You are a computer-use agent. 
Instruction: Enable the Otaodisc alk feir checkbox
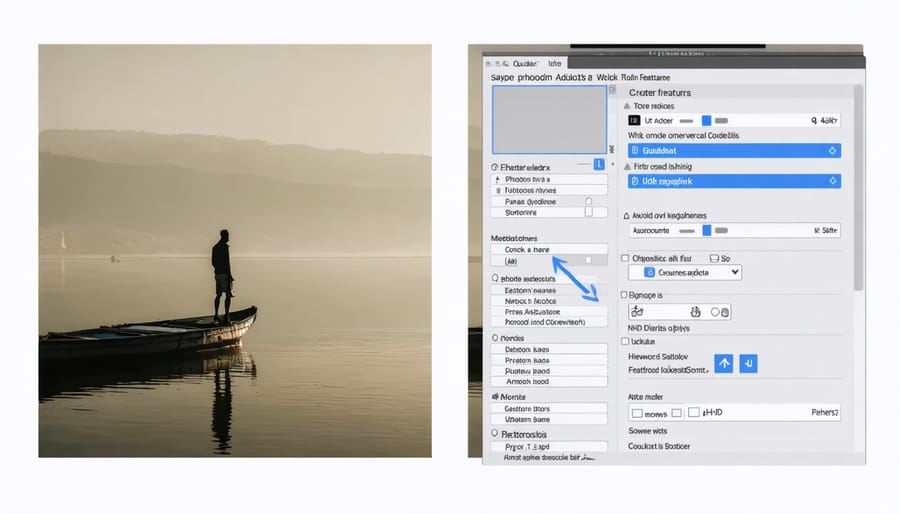point(626,257)
